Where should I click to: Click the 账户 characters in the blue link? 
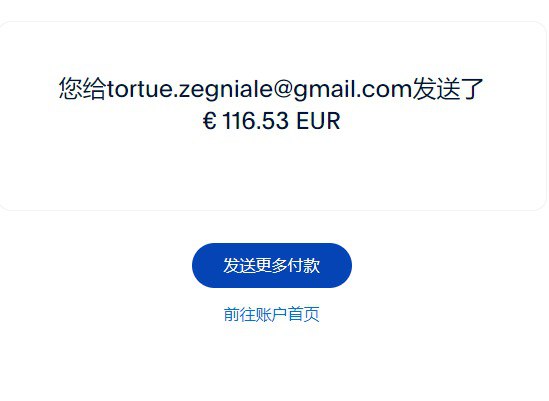point(272,314)
